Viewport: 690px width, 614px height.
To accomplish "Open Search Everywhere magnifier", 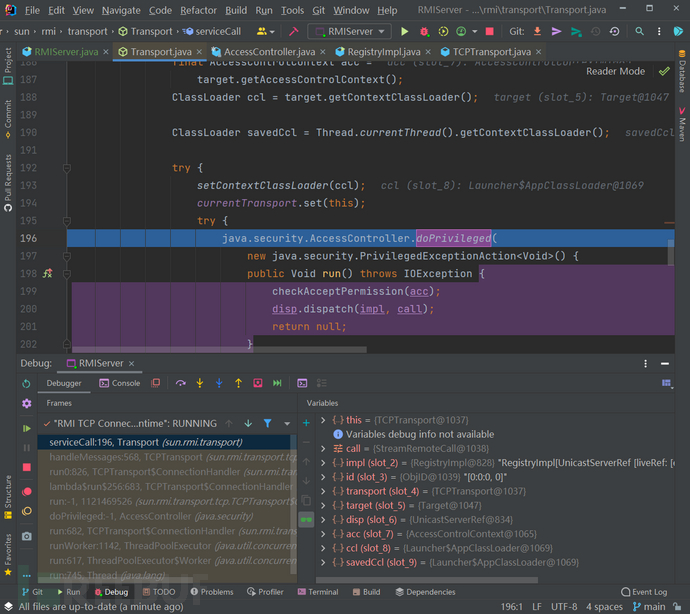I will coord(639,31).
